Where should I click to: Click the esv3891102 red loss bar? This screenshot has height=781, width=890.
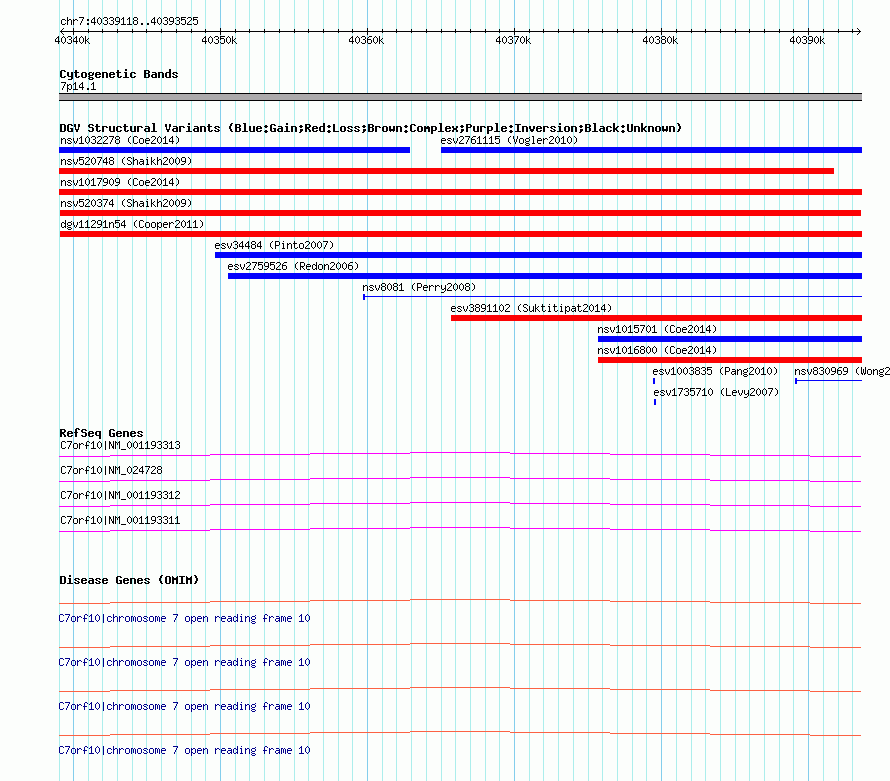[x=656, y=318]
